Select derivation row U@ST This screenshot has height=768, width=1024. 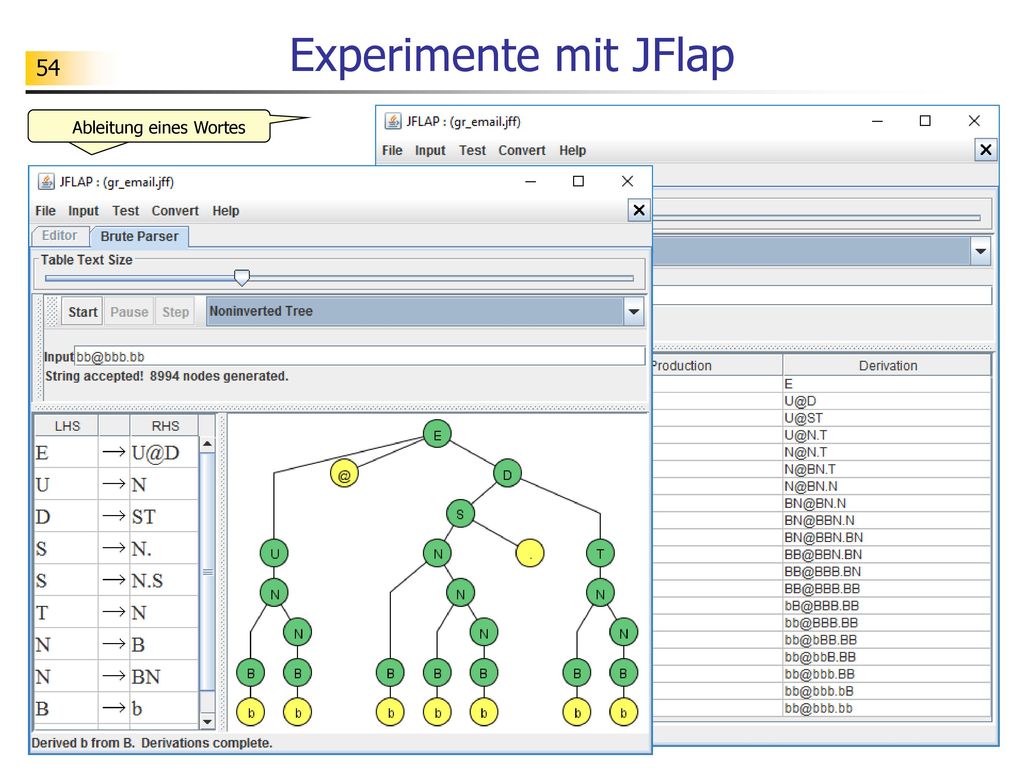click(822, 418)
